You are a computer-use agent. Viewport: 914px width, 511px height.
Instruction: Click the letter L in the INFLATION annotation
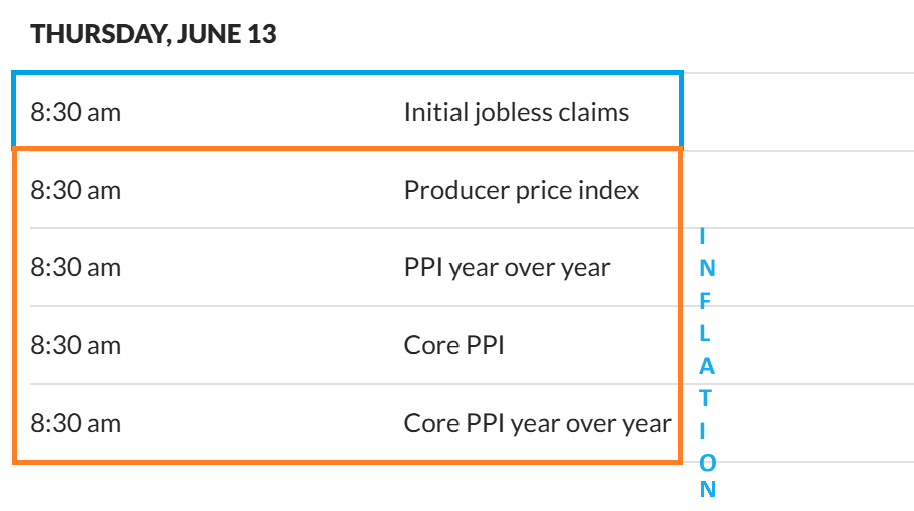(707, 333)
